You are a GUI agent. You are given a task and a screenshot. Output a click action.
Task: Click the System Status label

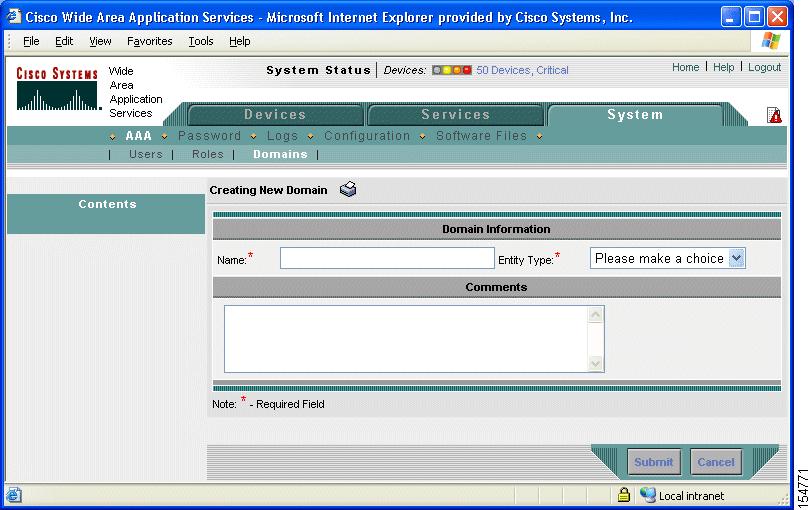[x=319, y=70]
